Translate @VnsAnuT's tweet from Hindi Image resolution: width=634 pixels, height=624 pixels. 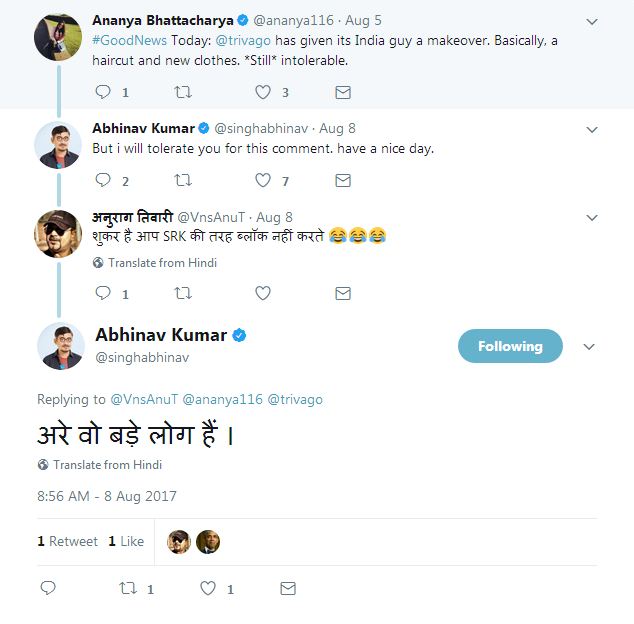pyautogui.click(x=162, y=263)
